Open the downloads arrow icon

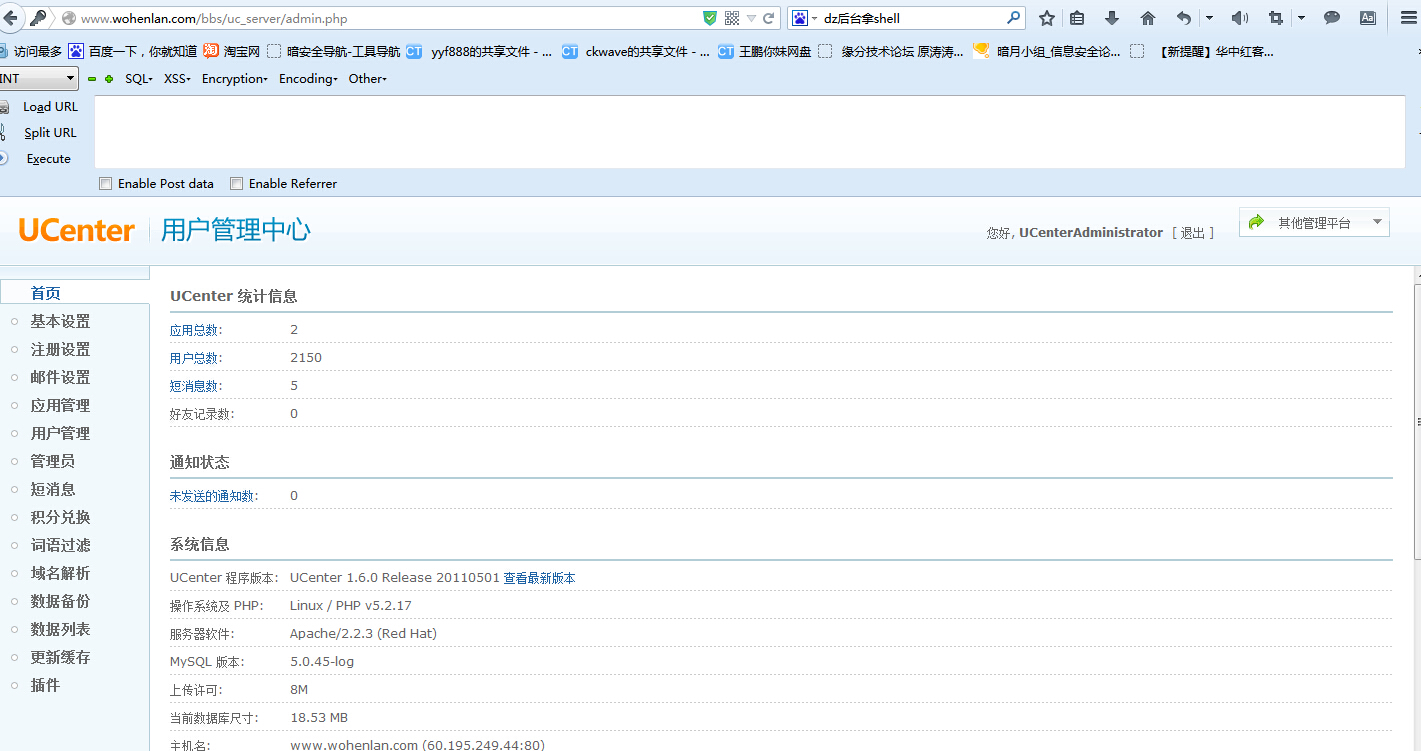click(1112, 18)
